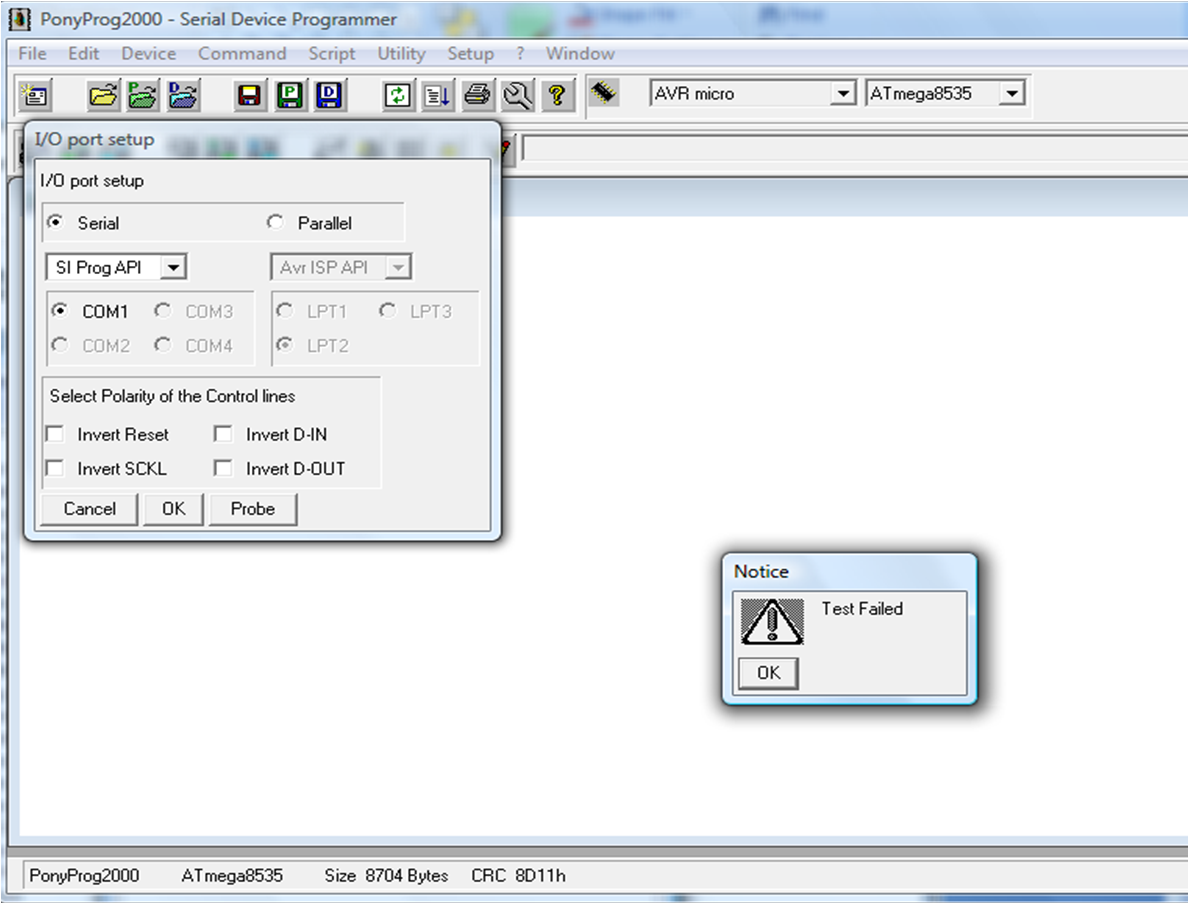
Task: Click Save Program green P floppy icon
Action: (290, 95)
